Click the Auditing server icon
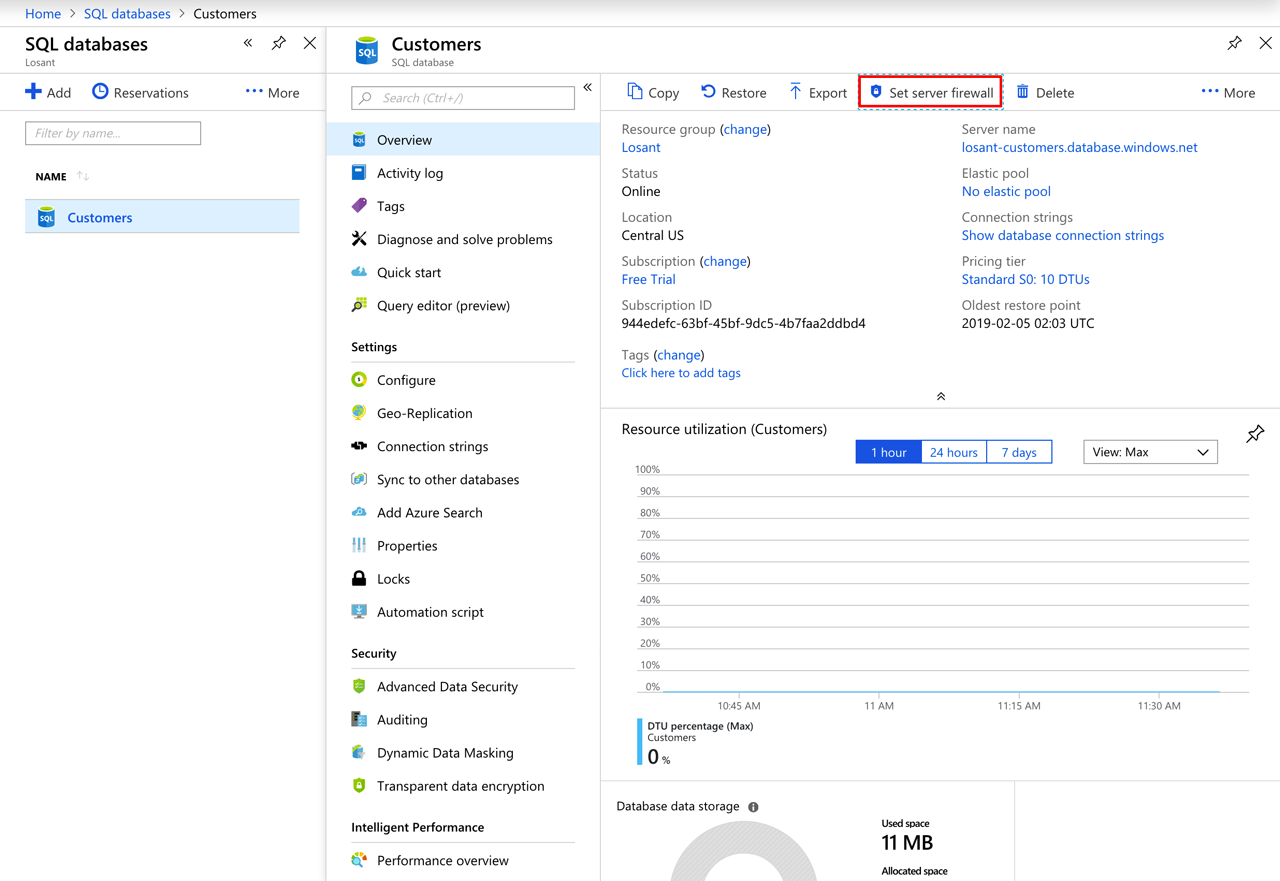Screen dimensions: 1280x881 (x=359, y=719)
